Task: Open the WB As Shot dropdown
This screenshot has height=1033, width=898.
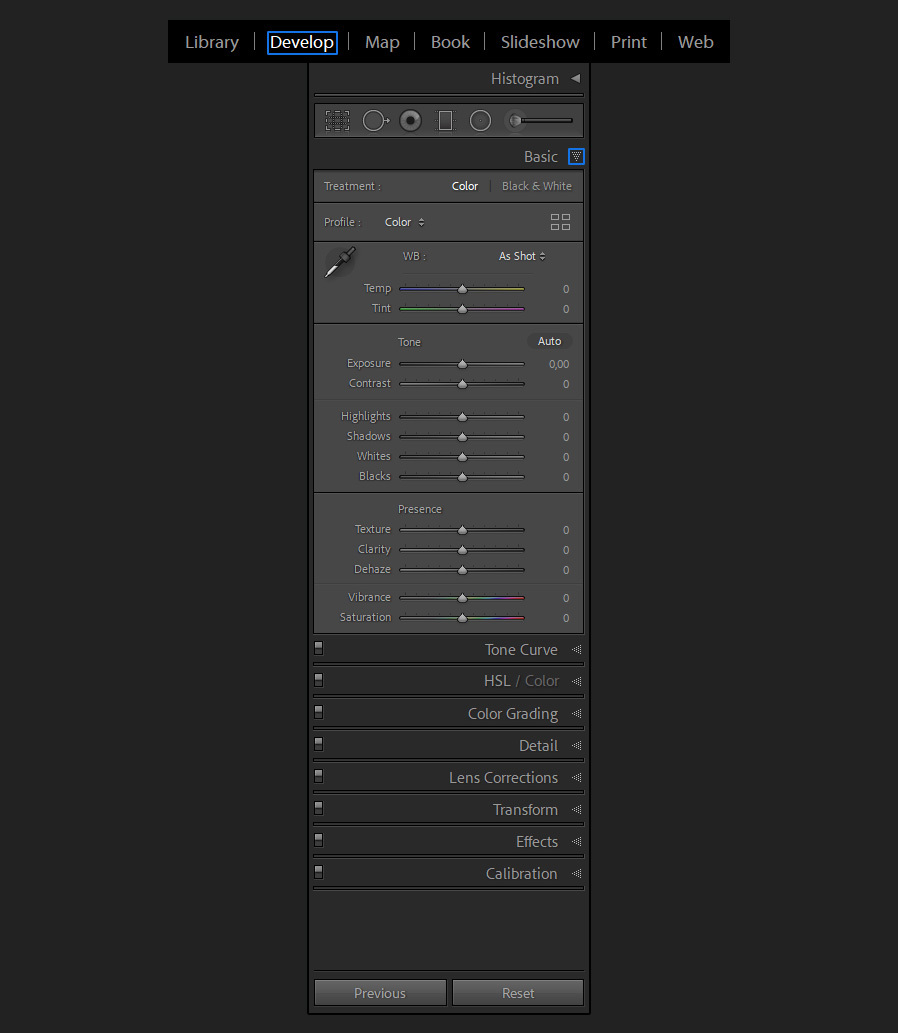Action: 522,256
